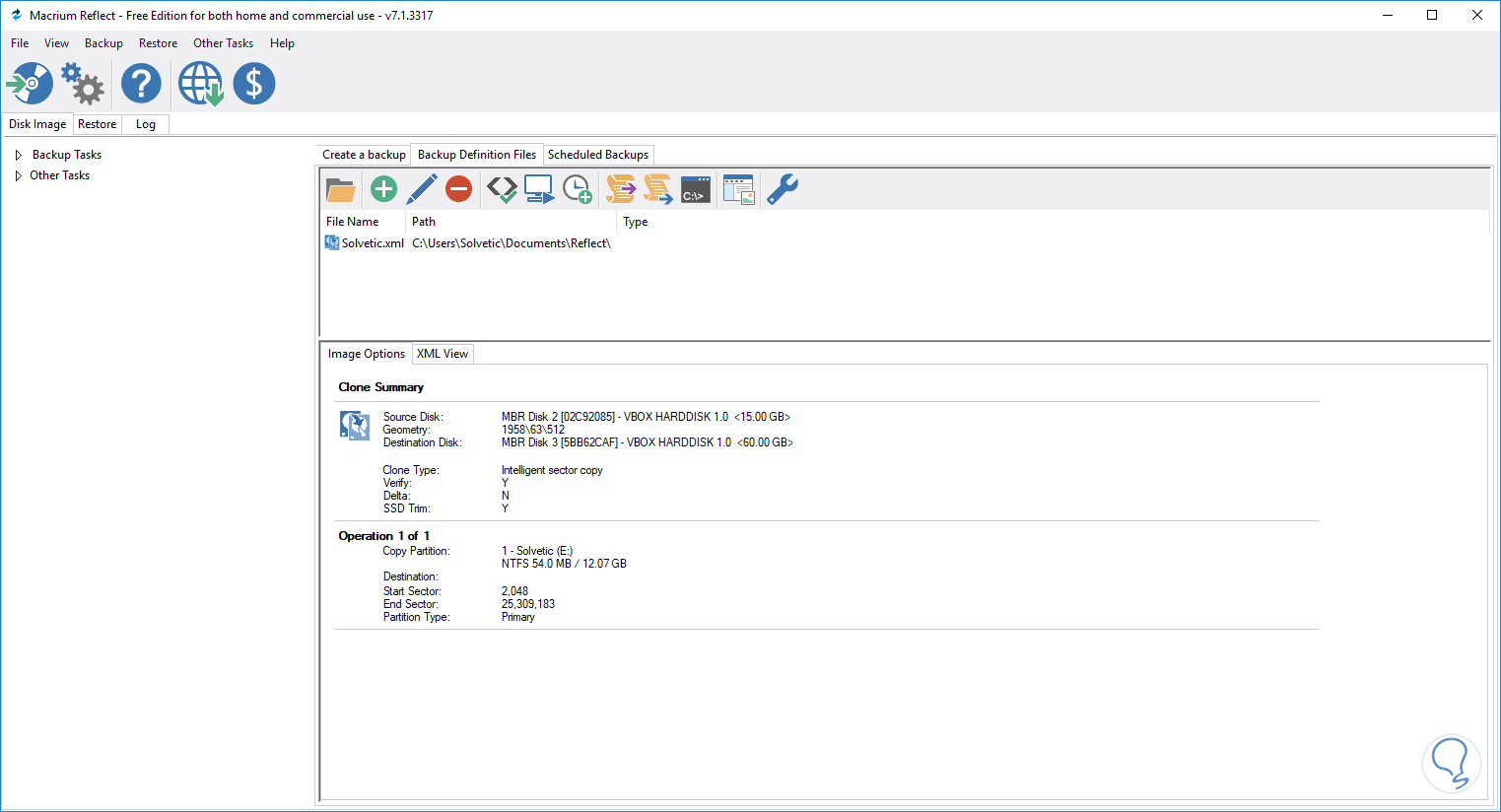Viewport: 1501px width, 812px height.
Task: Click the text Intelligent sector copy
Action: (552, 470)
